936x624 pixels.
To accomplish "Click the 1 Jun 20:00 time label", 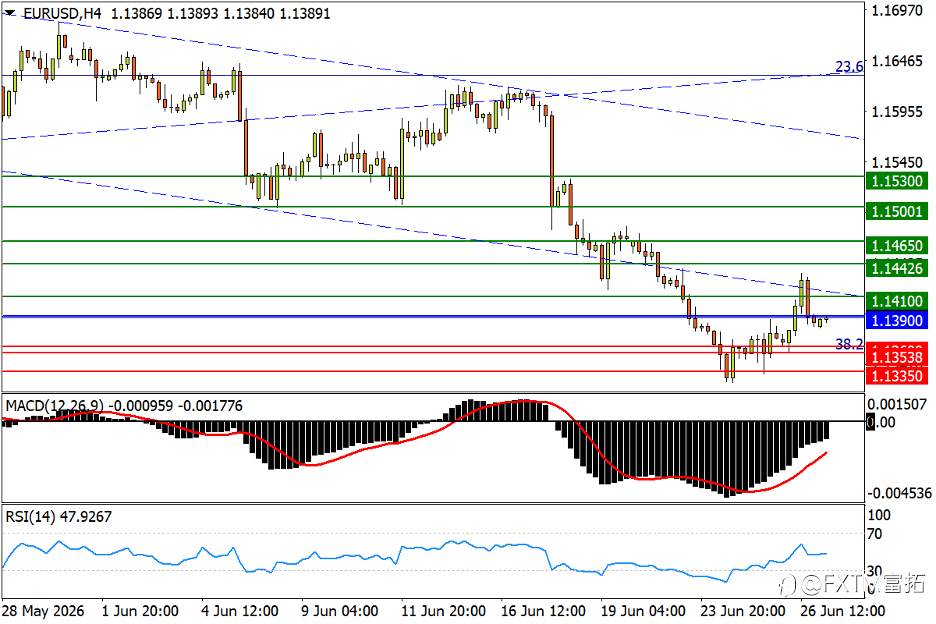I will (140, 611).
